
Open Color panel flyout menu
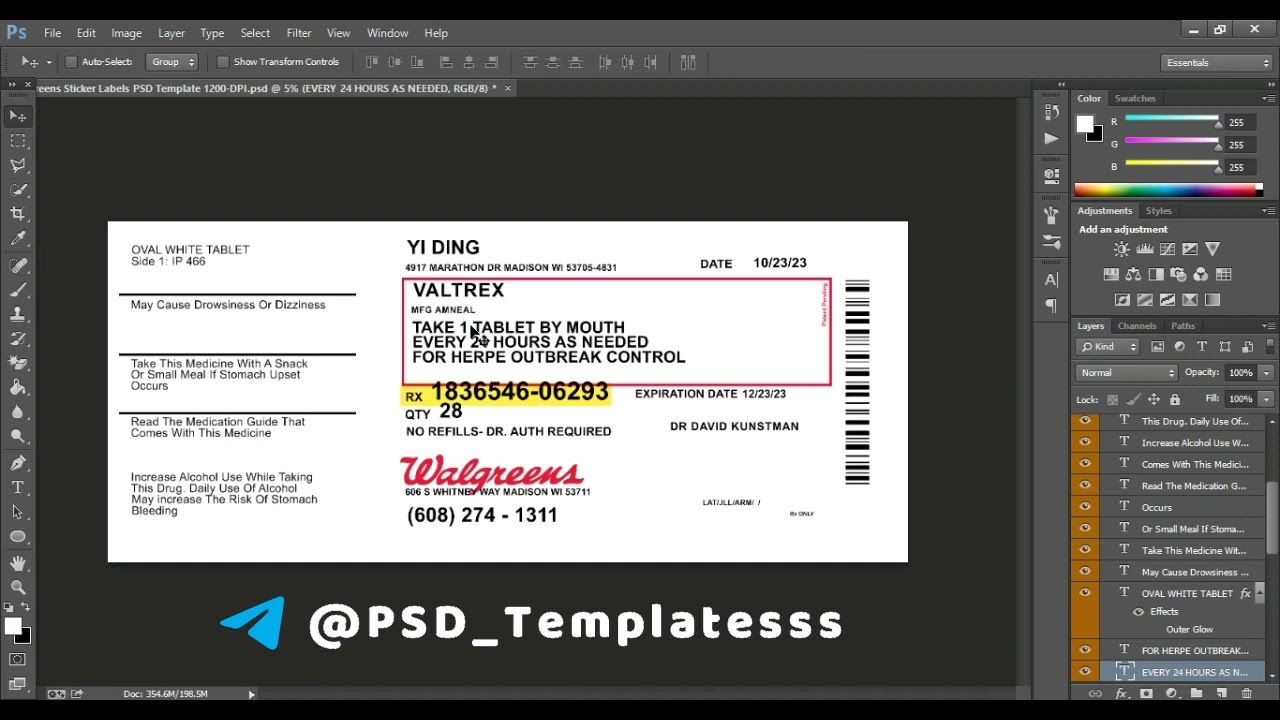[1268, 99]
